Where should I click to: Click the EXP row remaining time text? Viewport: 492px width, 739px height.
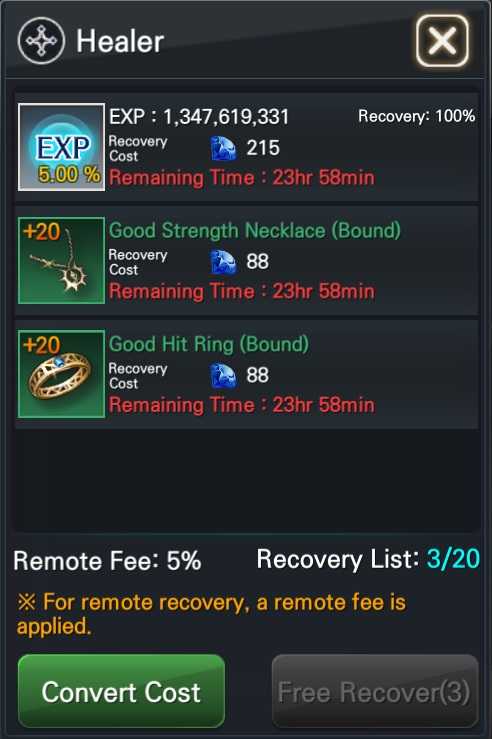click(x=242, y=178)
